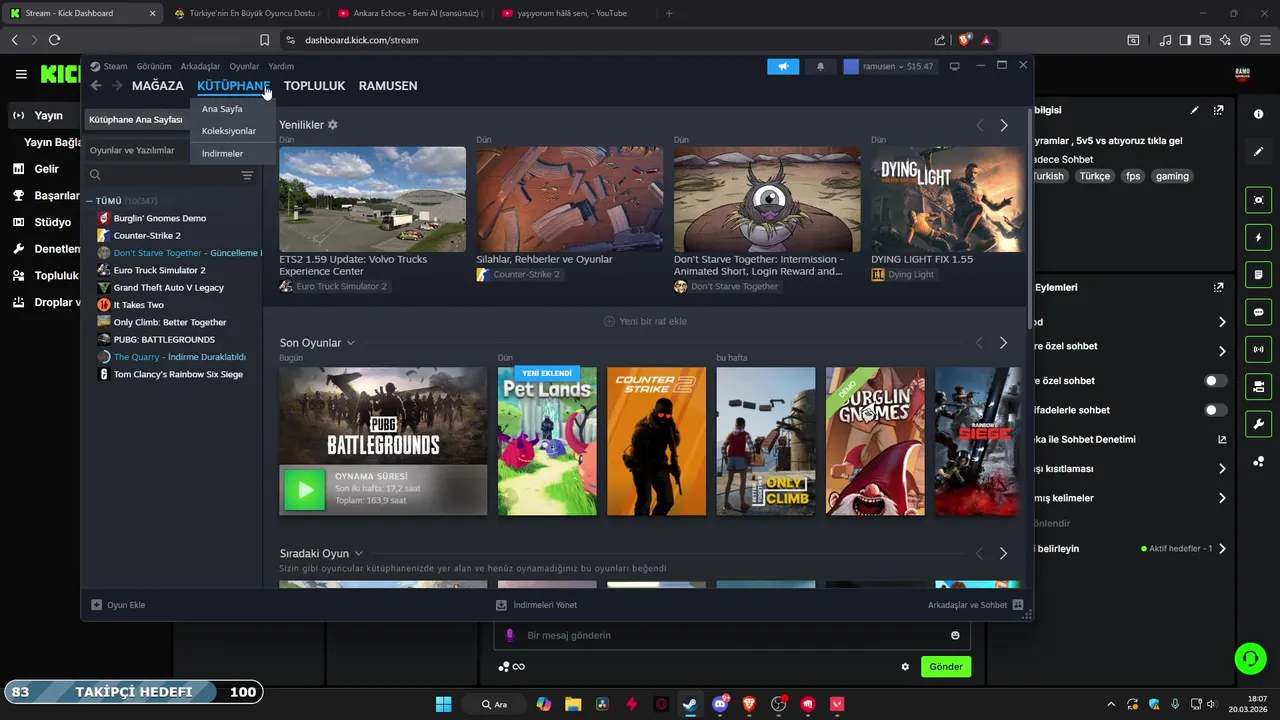1280x720 pixels.
Task: Click the chat bubble icon in Kick sidebar
Action: (x=1258, y=312)
